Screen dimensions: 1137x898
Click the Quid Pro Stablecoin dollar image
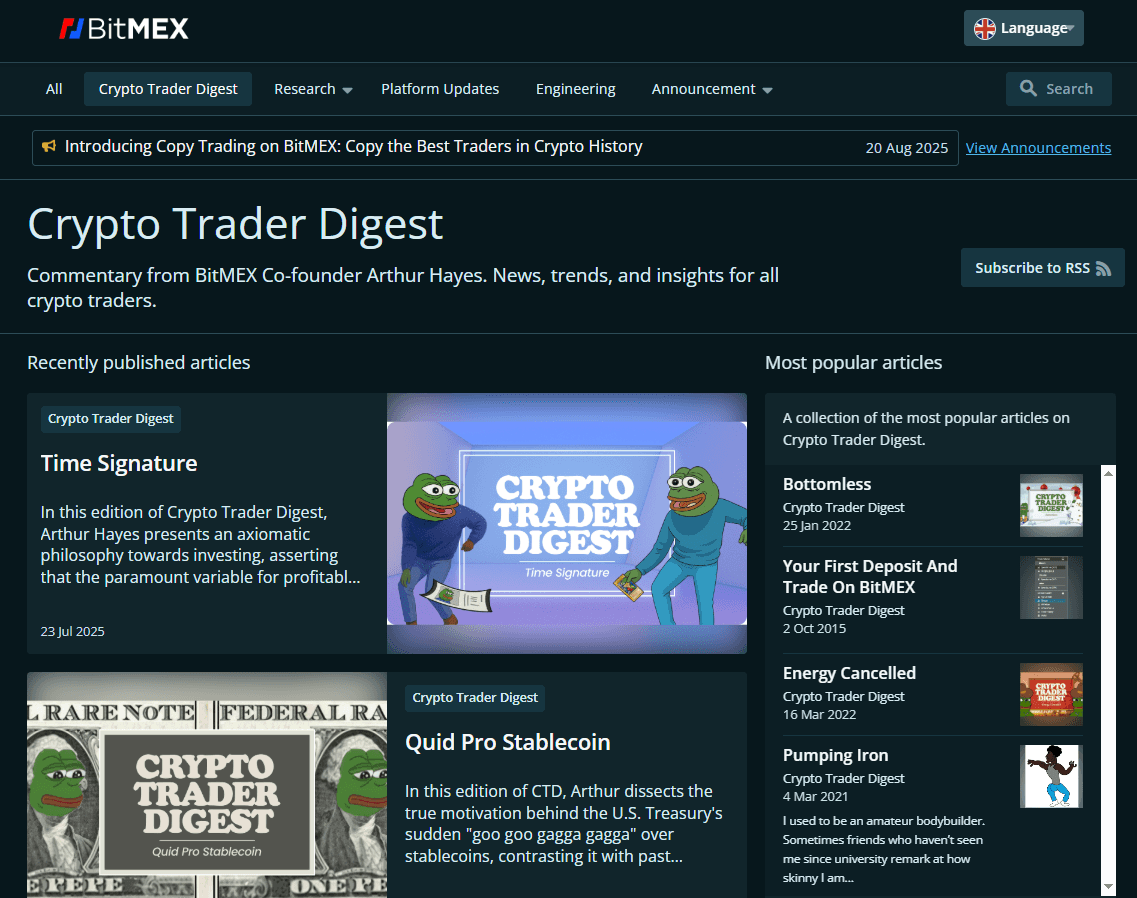[x=207, y=785]
